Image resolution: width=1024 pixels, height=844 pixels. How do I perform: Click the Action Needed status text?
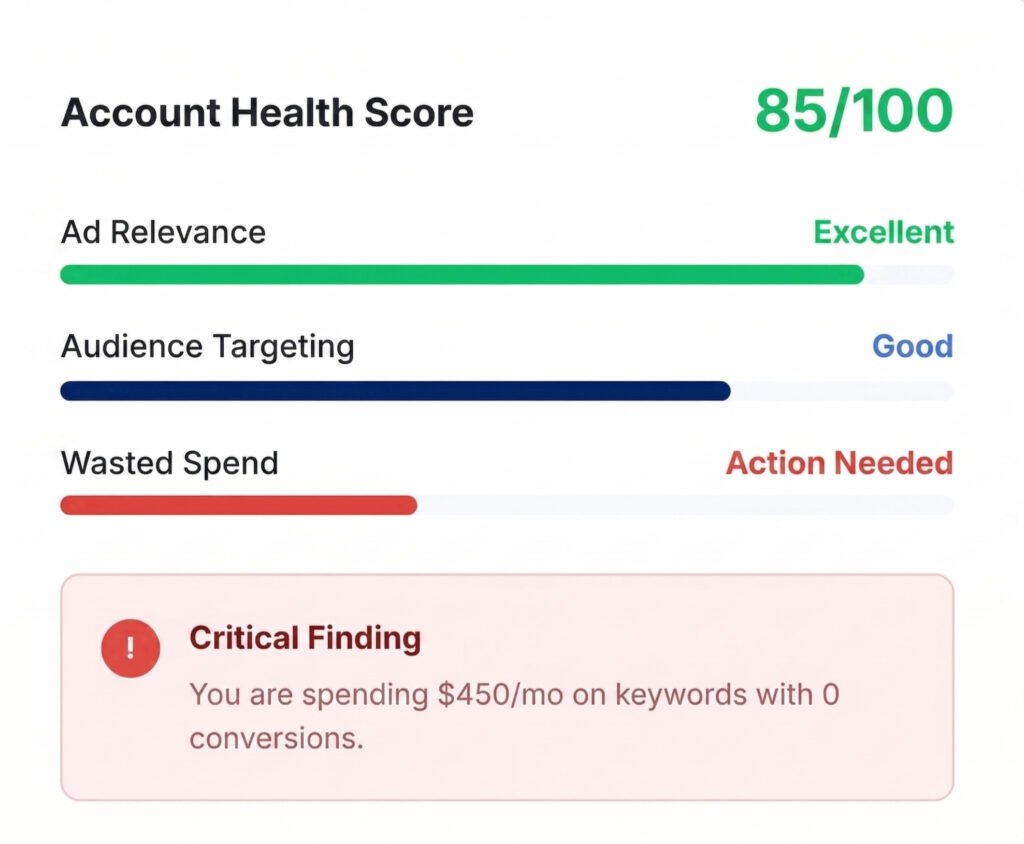[x=839, y=463]
